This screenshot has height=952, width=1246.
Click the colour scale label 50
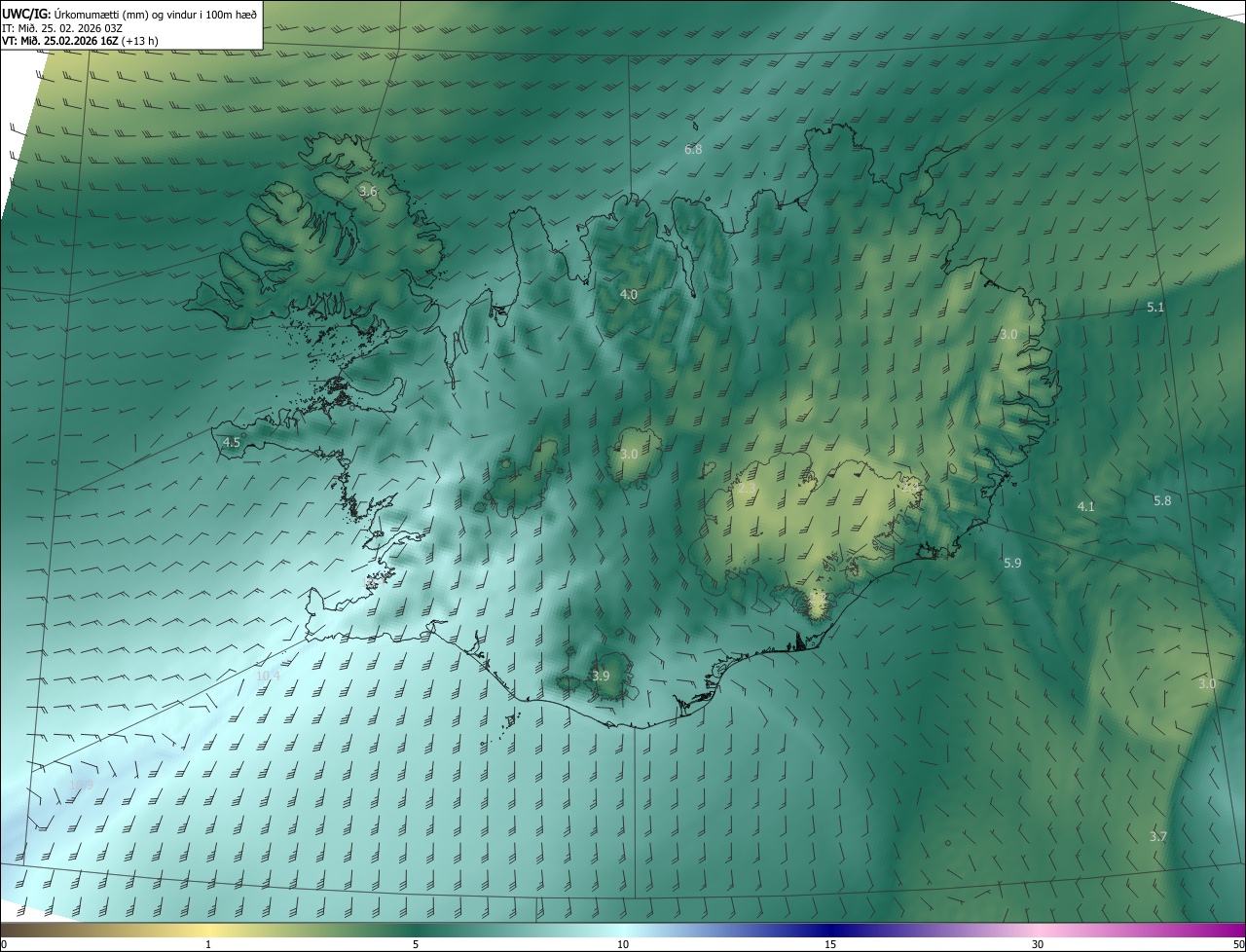pyautogui.click(x=1238, y=944)
